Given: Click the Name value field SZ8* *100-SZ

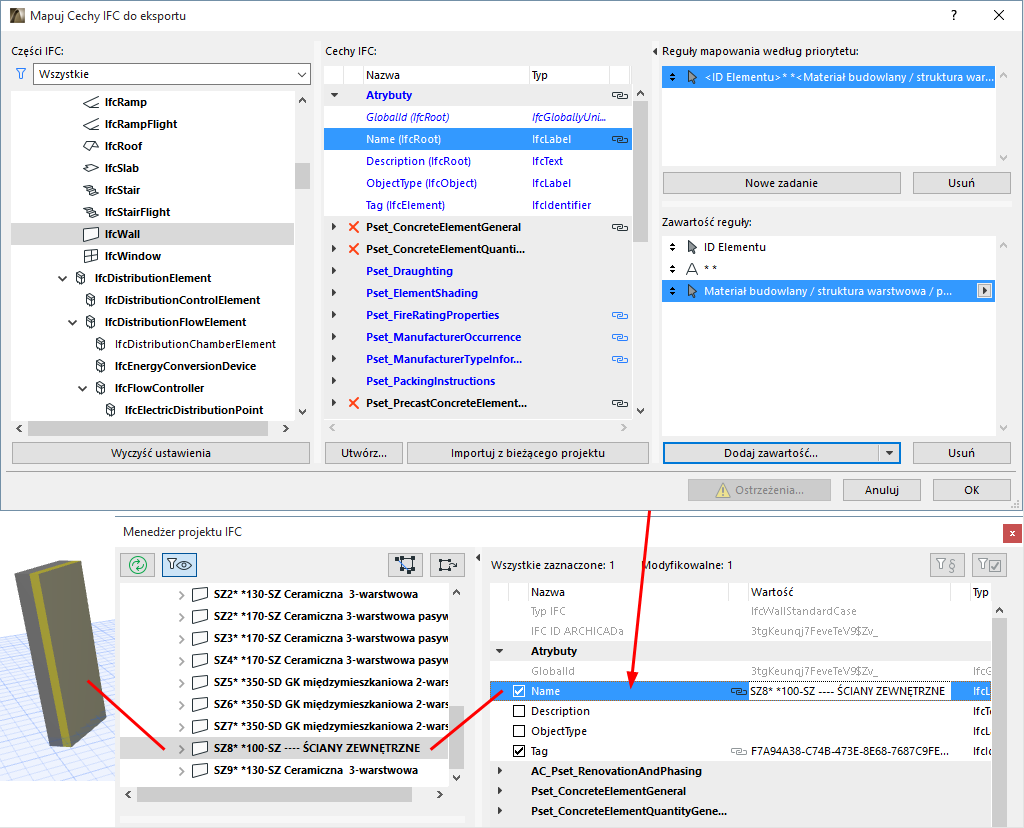Looking at the screenshot, I should 849,691.
